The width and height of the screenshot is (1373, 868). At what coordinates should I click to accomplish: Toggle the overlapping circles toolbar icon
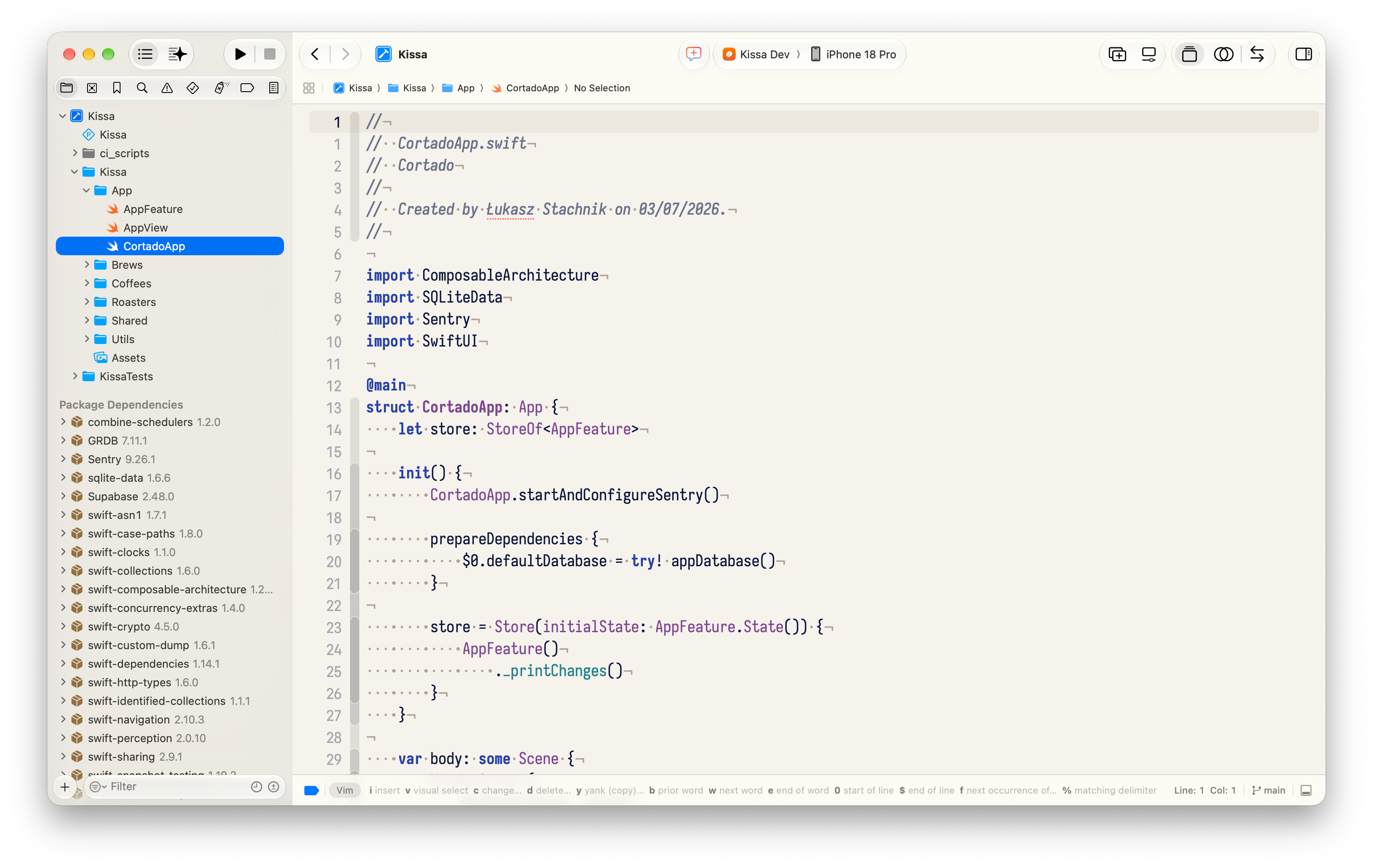click(x=1224, y=54)
